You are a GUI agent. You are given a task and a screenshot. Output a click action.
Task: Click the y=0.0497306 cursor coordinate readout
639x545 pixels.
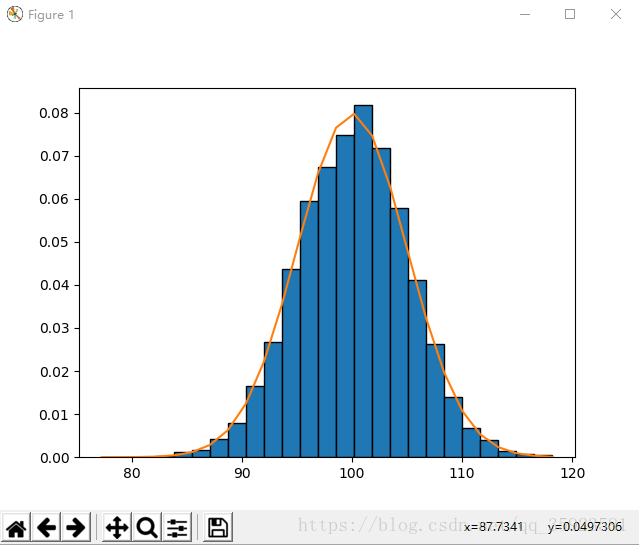585,527
